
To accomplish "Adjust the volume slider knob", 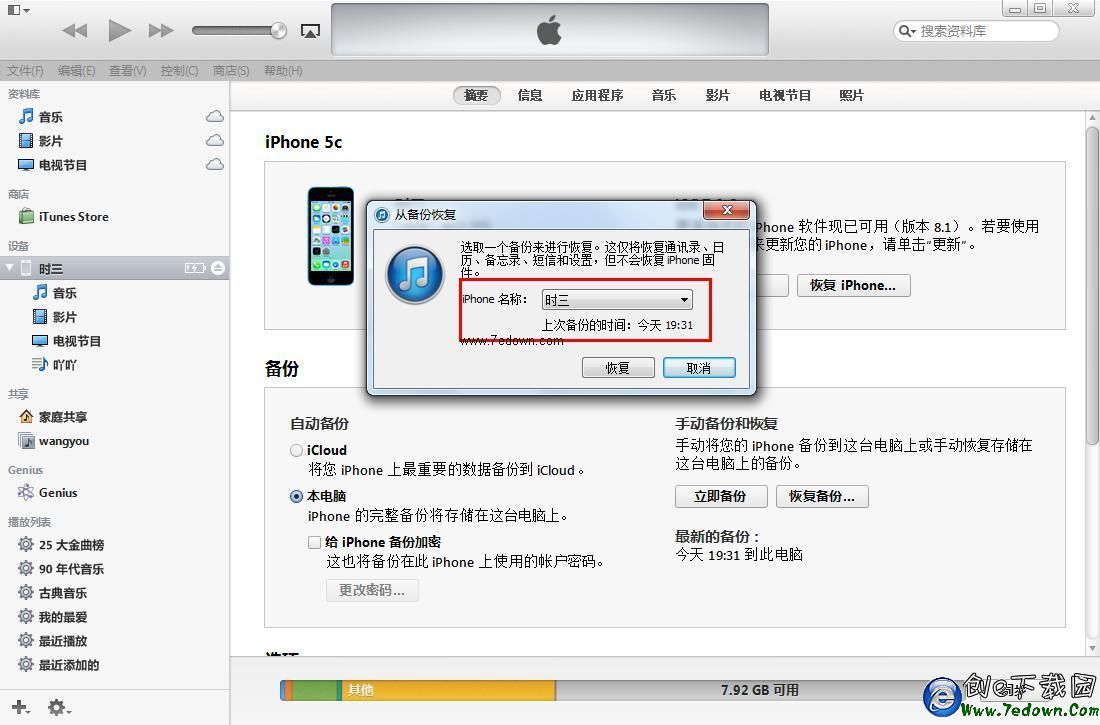I will (x=279, y=30).
